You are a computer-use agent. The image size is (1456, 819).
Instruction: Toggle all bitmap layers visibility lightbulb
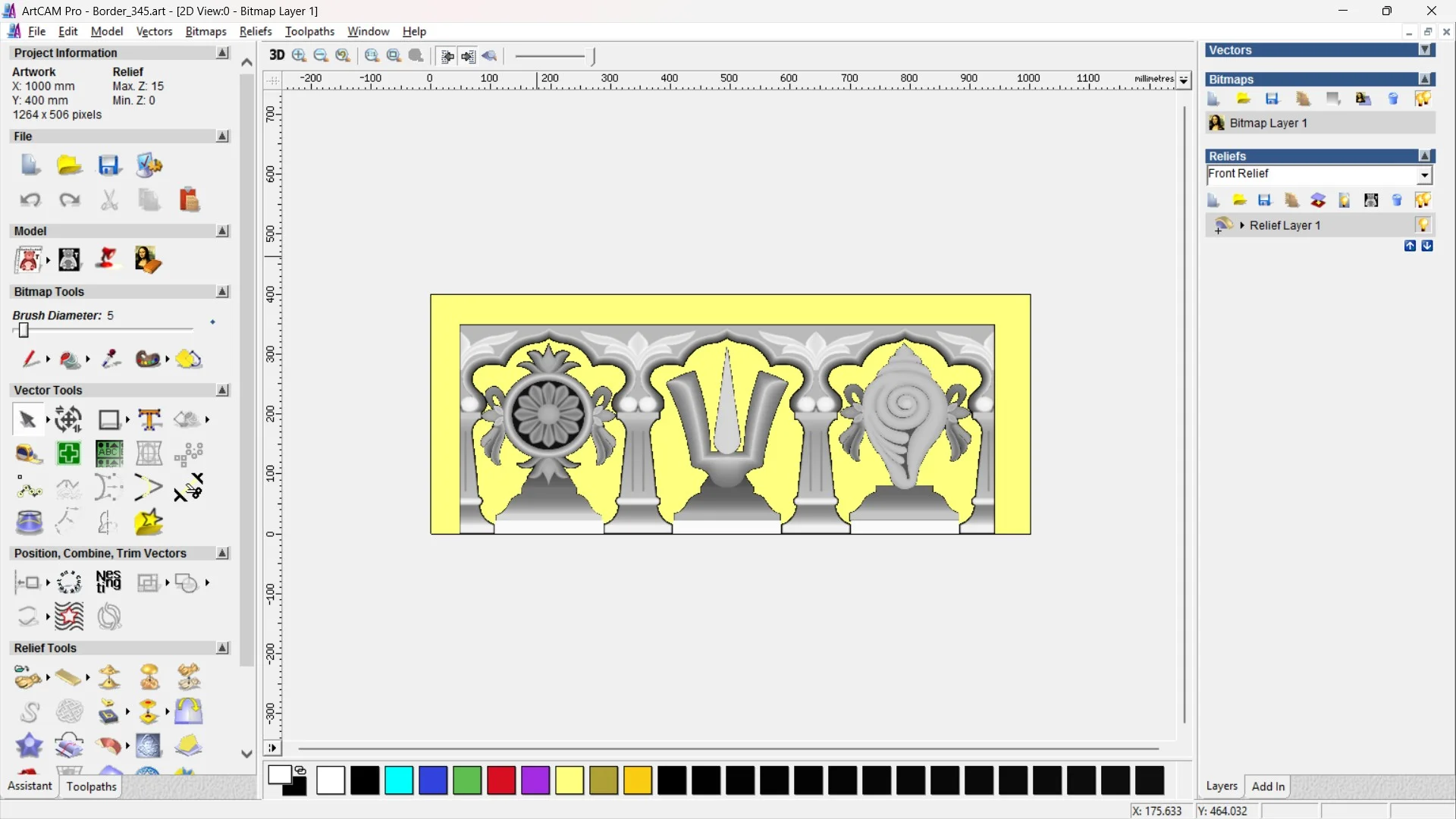point(1423,99)
